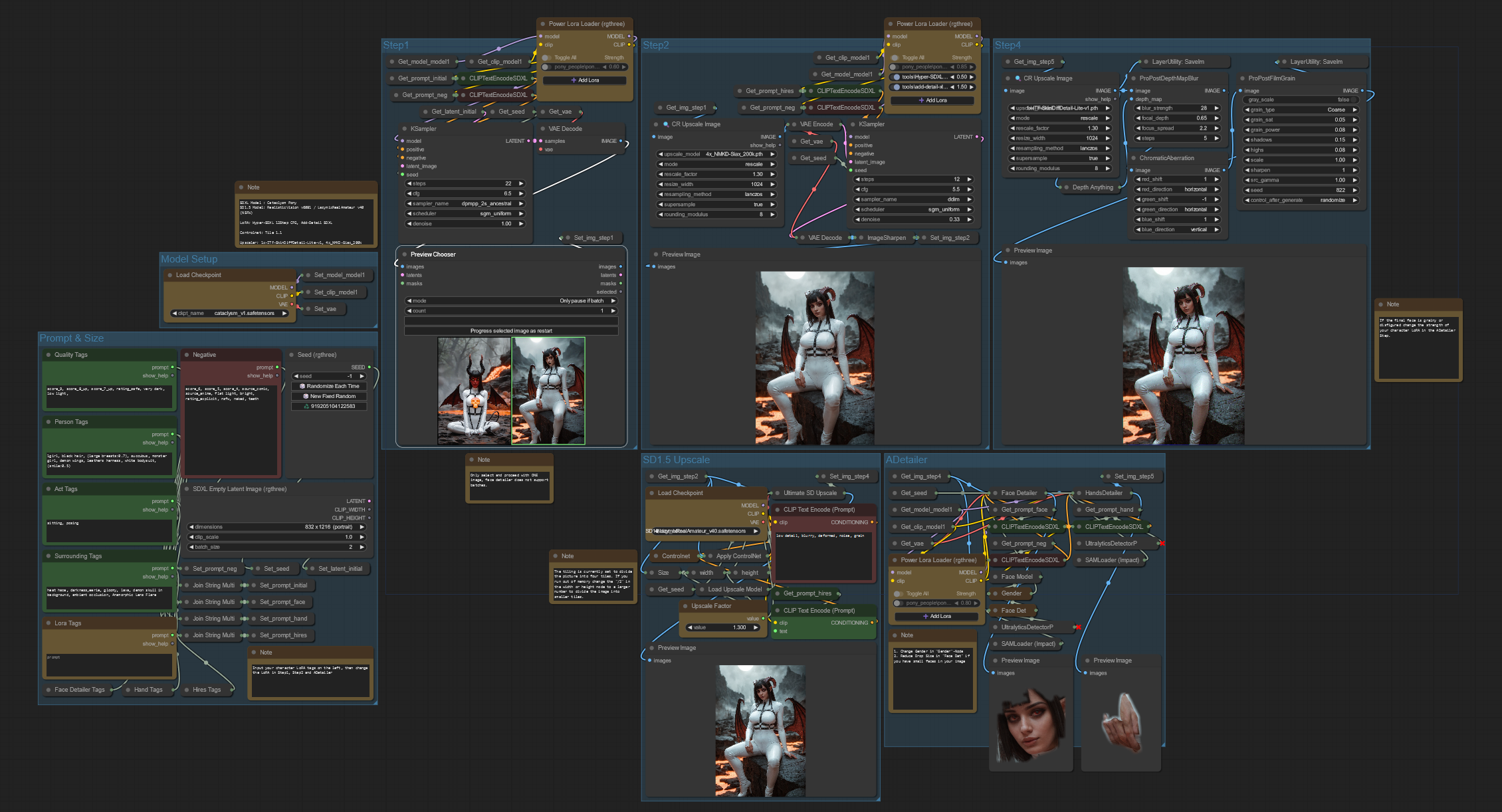Toggle the add-detail-xl lora switch in Step2
This screenshot has width=1502, height=812.
[x=896, y=87]
